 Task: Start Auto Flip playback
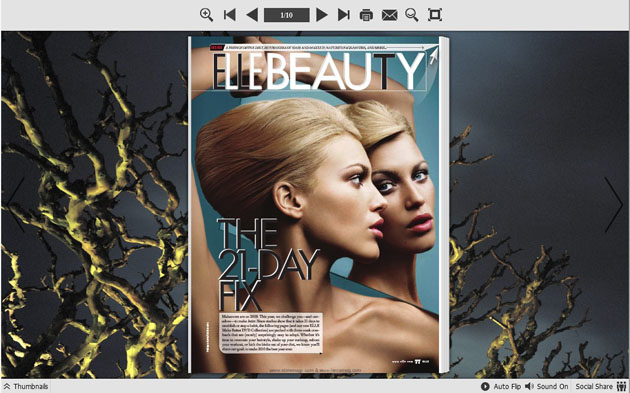(501, 386)
